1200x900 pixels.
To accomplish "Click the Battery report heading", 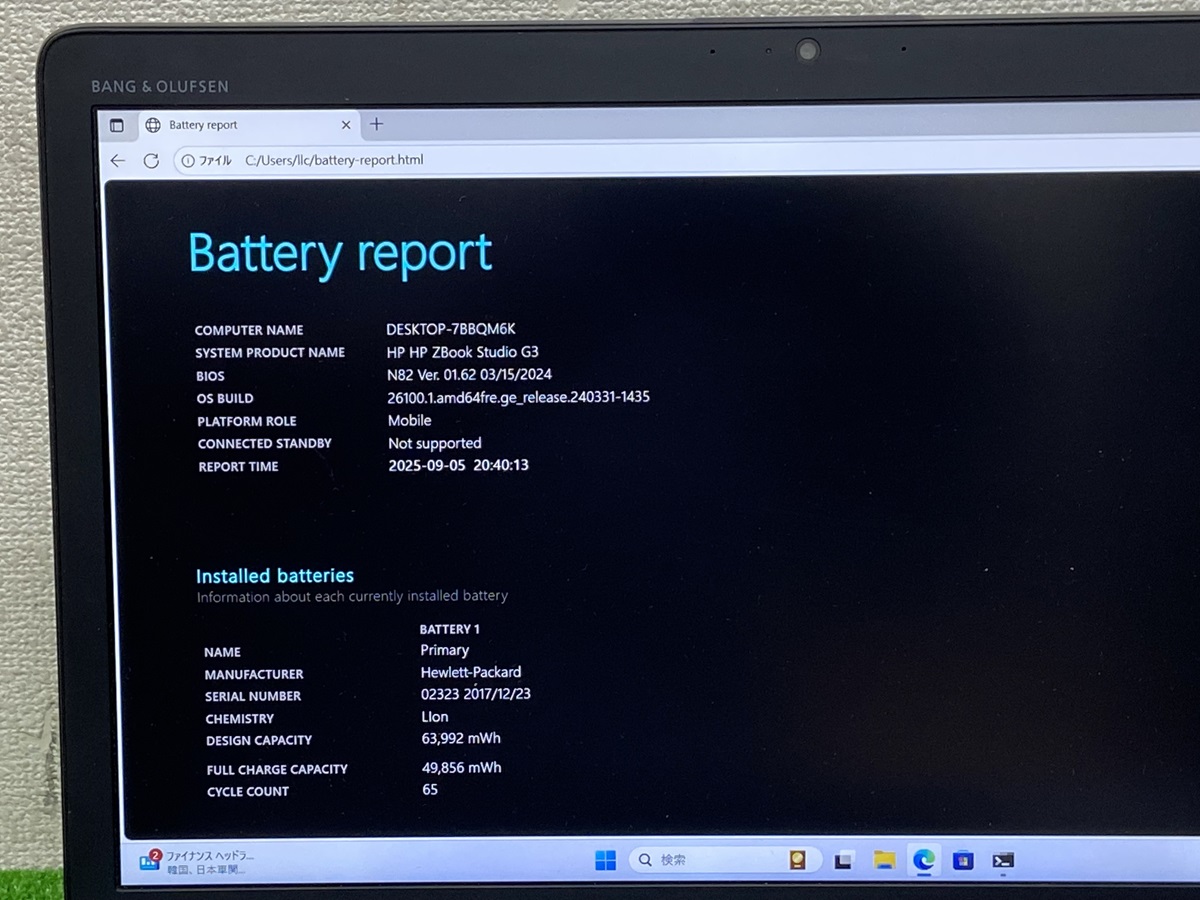I will (340, 253).
